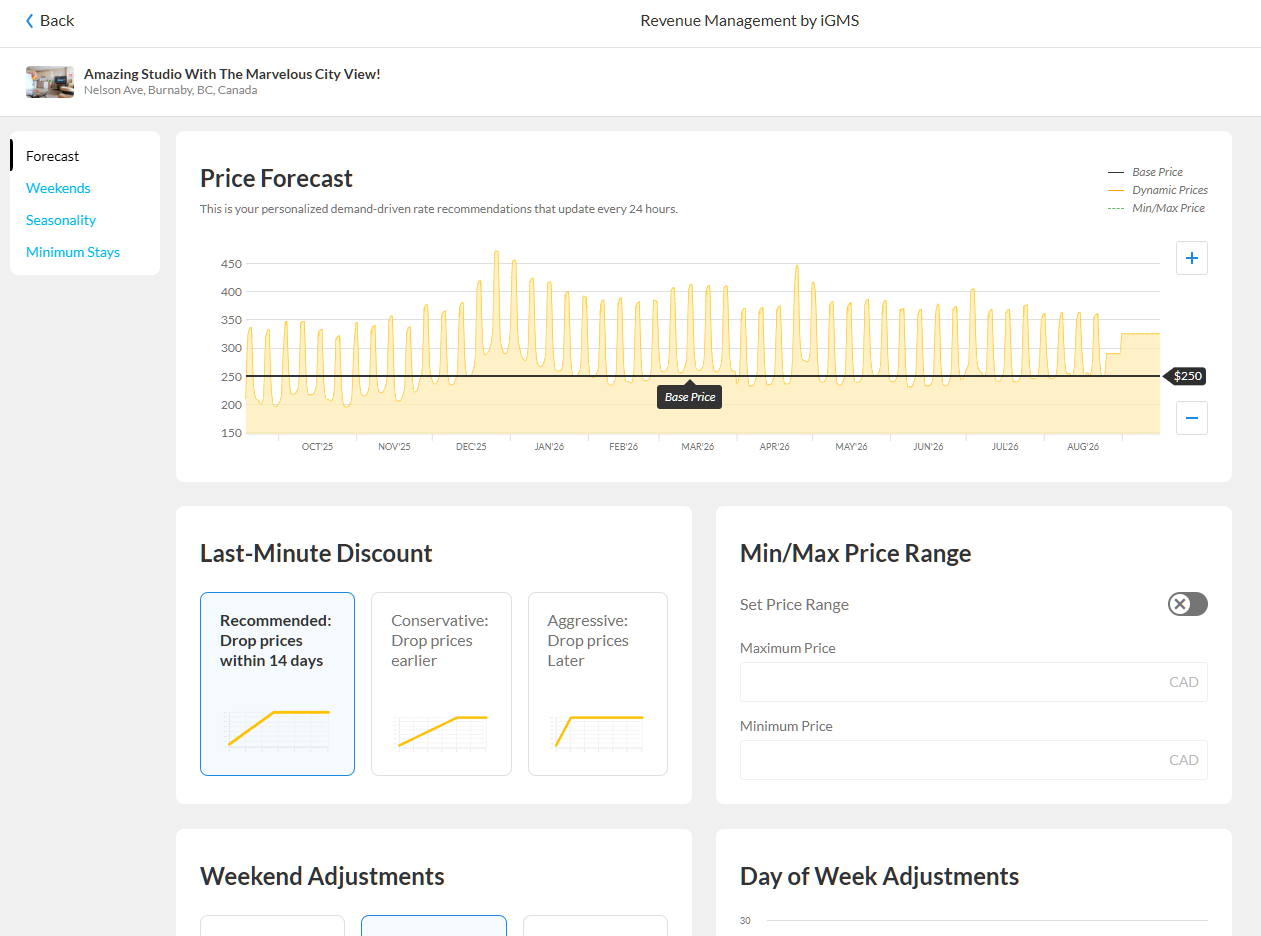Click Base Price legend entry
The height and width of the screenshot is (936, 1261).
(1157, 172)
